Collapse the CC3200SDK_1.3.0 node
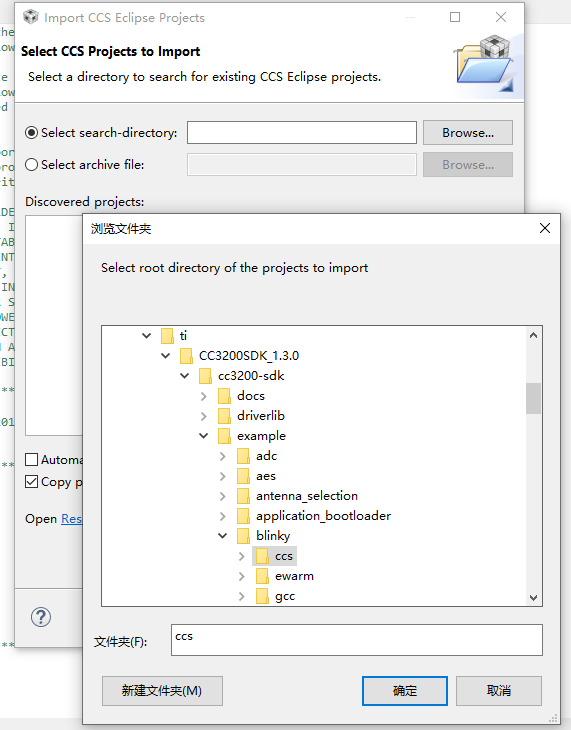Viewport: 571px width, 730px height. (166, 356)
